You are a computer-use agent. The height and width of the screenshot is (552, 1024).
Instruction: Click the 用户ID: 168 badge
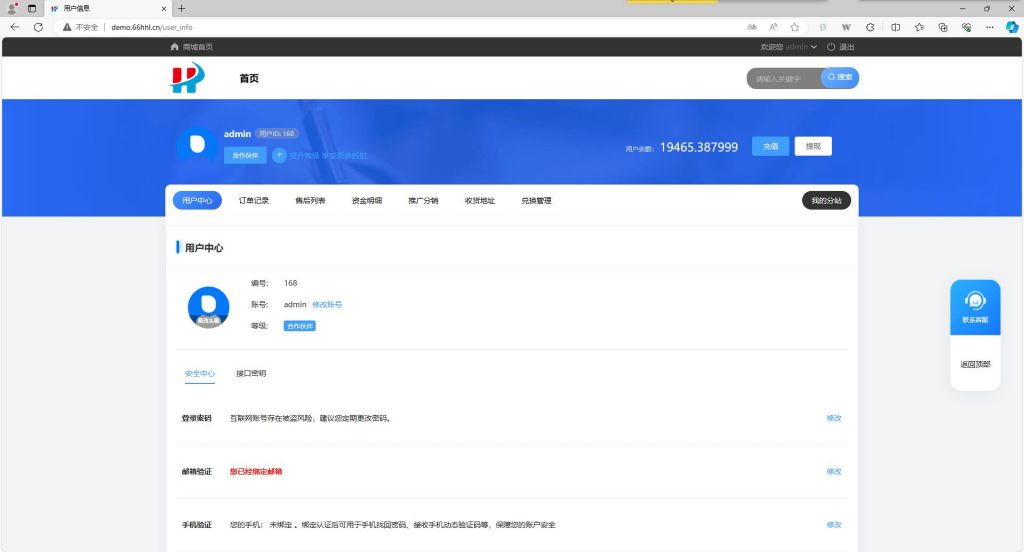pyautogui.click(x=277, y=133)
